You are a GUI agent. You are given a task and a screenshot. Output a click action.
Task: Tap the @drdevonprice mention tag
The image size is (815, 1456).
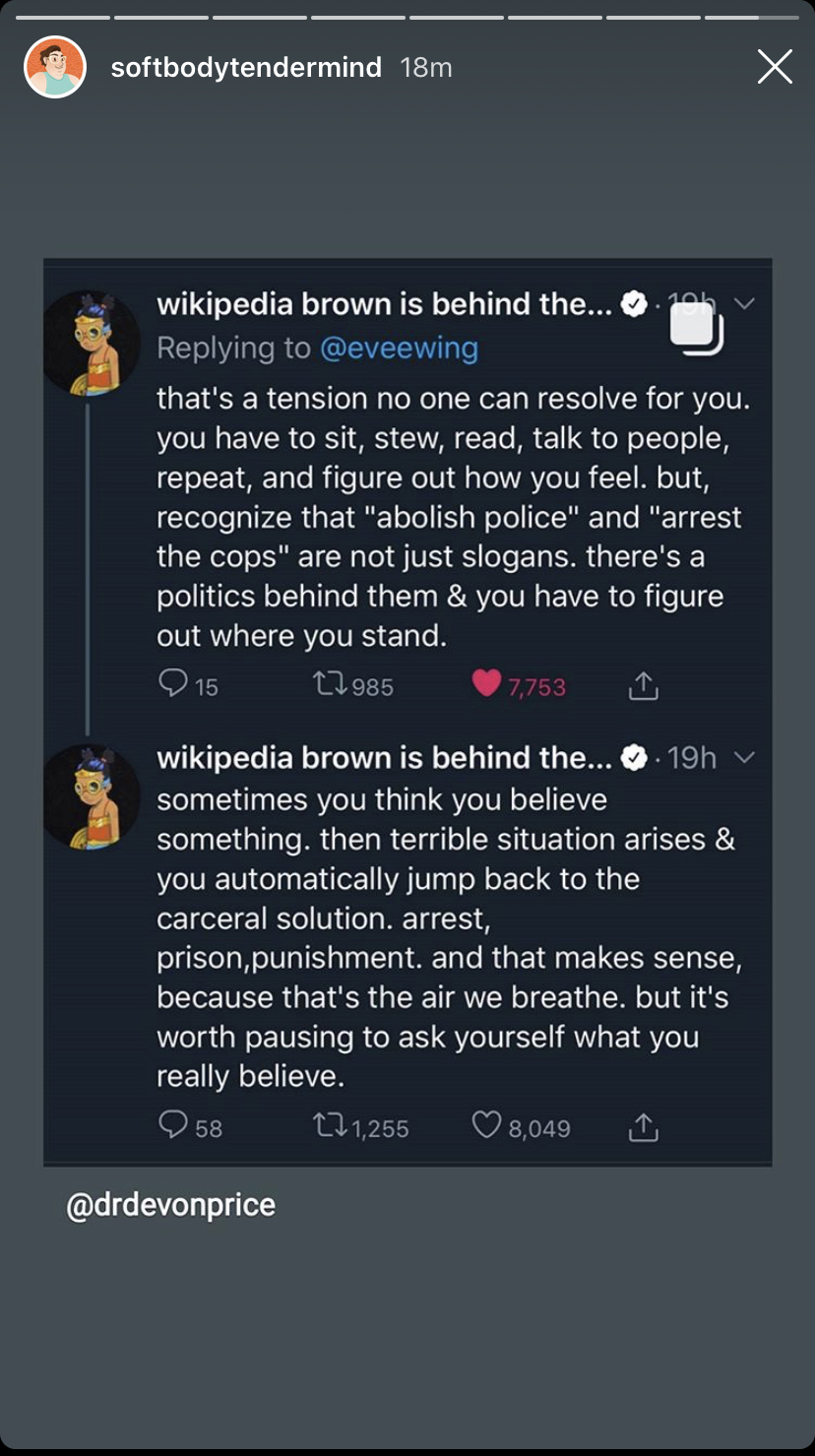170,1205
